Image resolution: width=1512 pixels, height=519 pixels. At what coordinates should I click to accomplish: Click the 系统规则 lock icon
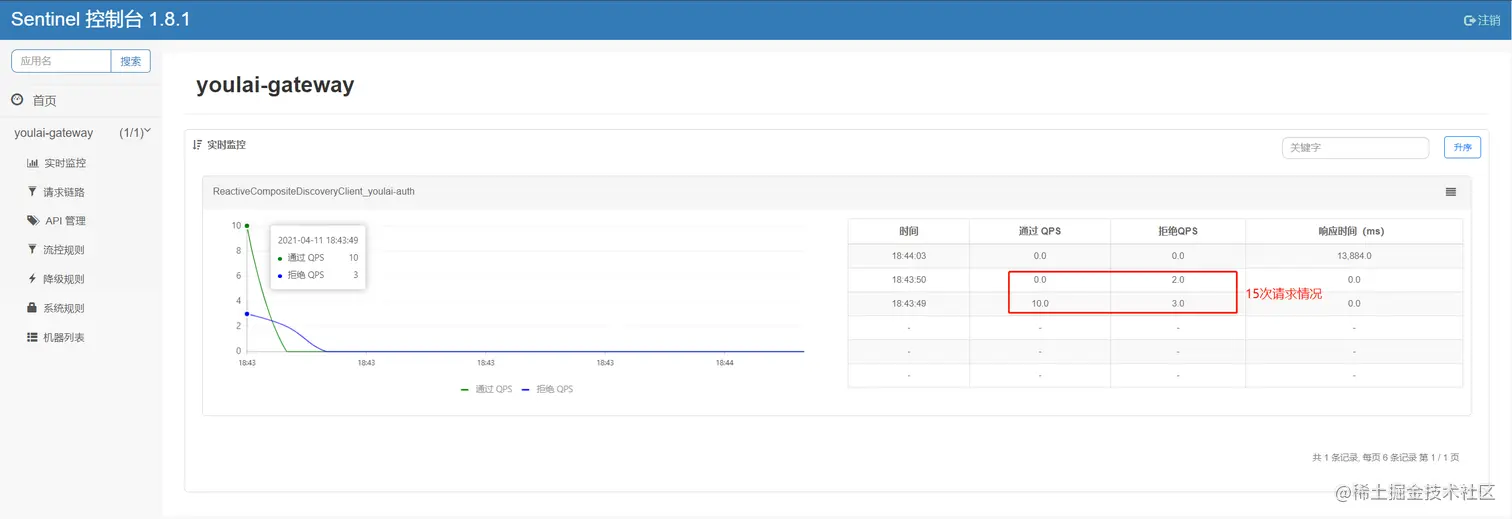tap(32, 308)
